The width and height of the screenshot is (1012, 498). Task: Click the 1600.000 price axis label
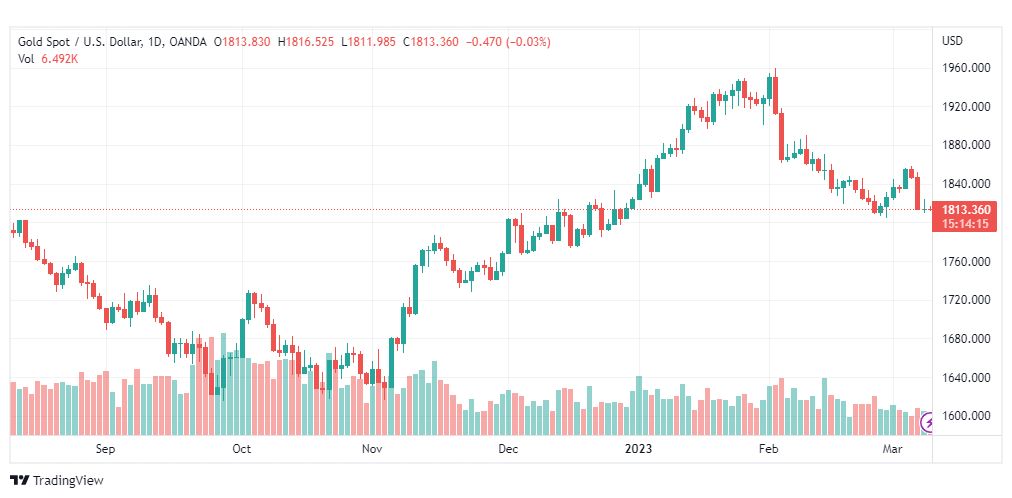(x=966, y=416)
